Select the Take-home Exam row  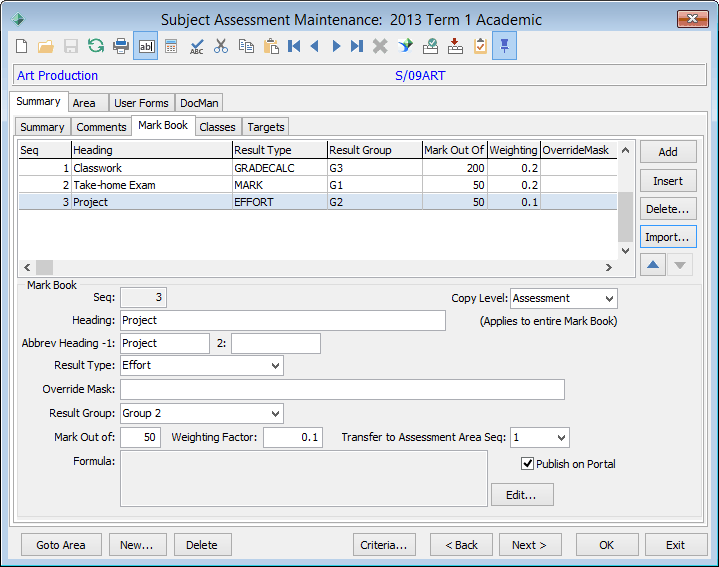pyautogui.click(x=317, y=185)
